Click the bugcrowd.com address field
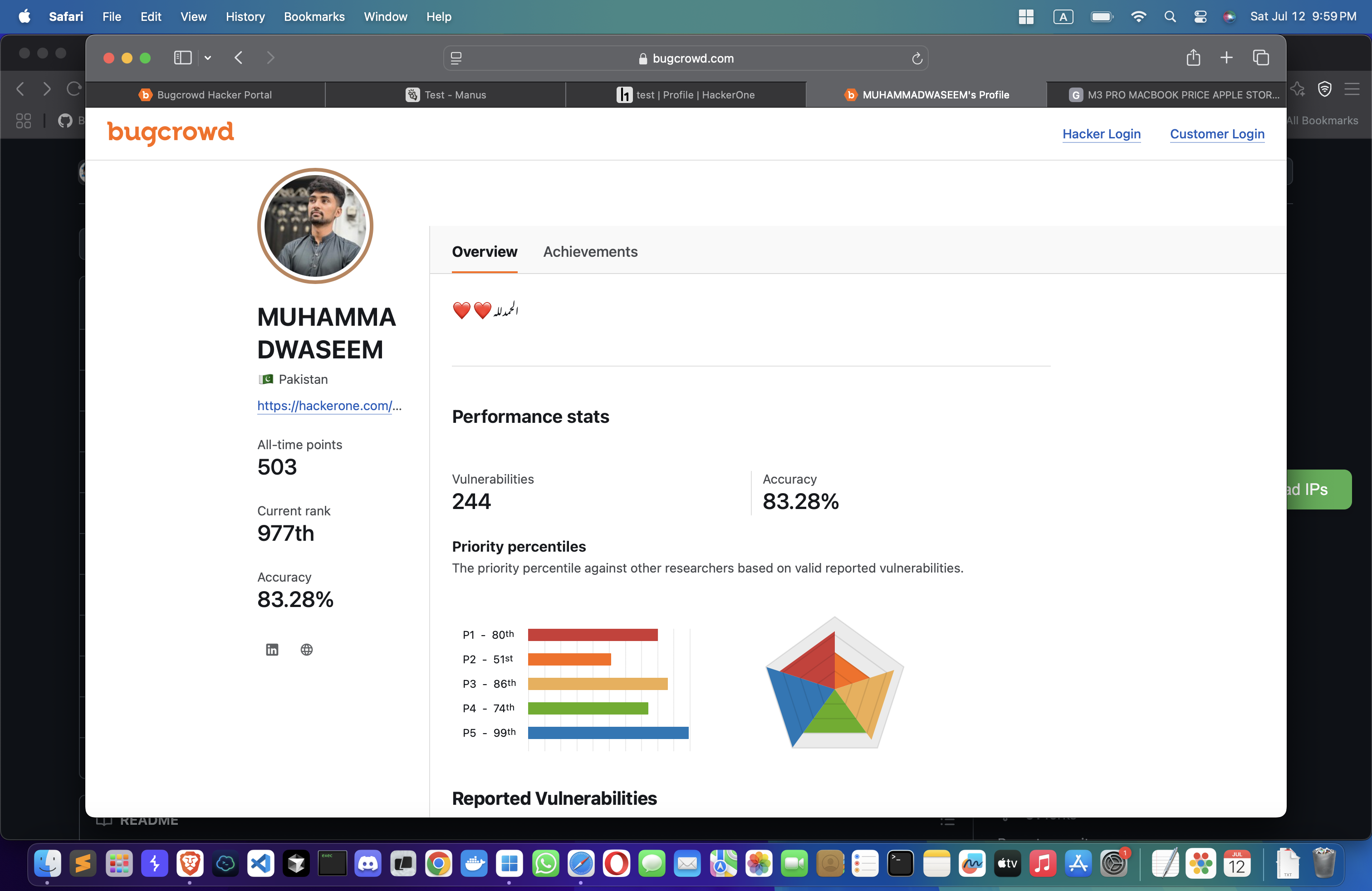Screen dimensions: 1372x891 (686, 58)
